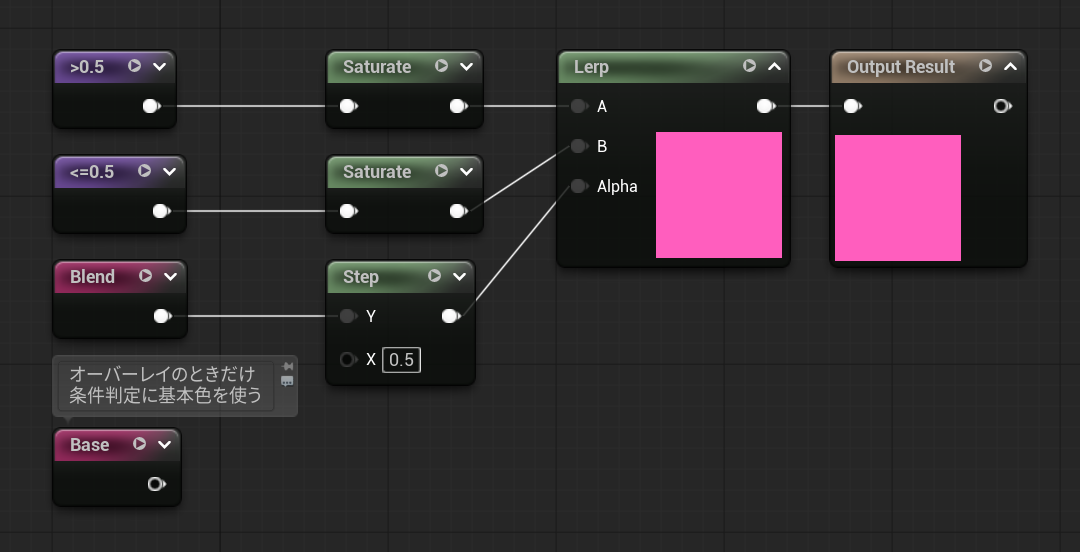Click the X value field showing 0.5
1080x552 pixels.
(x=402, y=360)
